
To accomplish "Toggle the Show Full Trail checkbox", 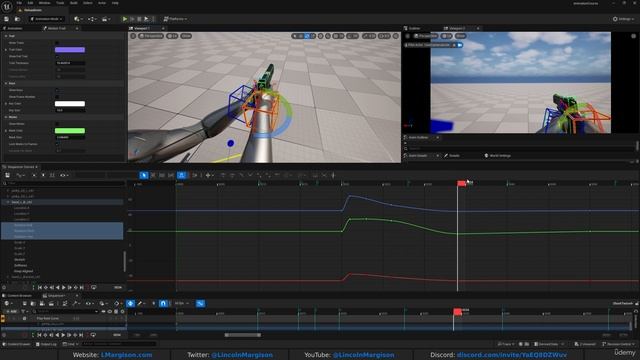I will [x=57, y=56].
